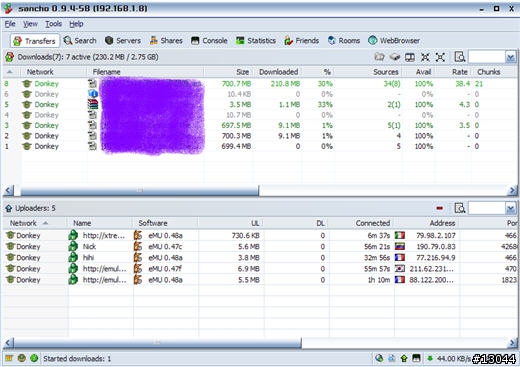Open the Help menu
This screenshot has width=520, height=367.
pyautogui.click(x=76, y=24)
